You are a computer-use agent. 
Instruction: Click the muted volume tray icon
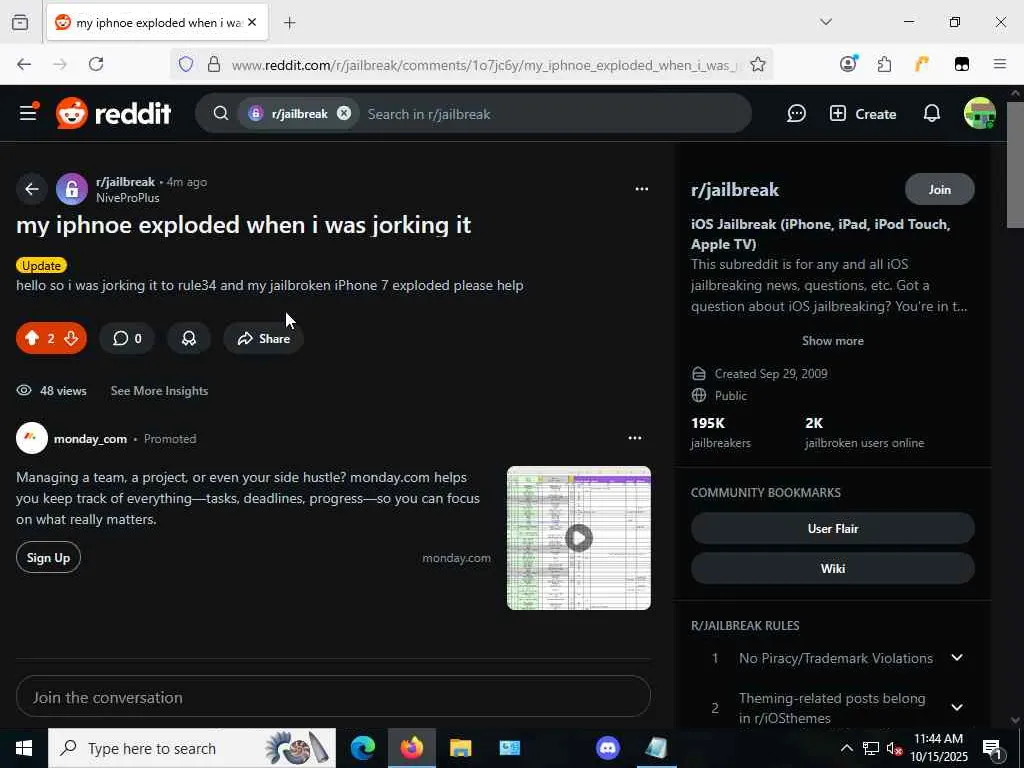(x=895, y=748)
